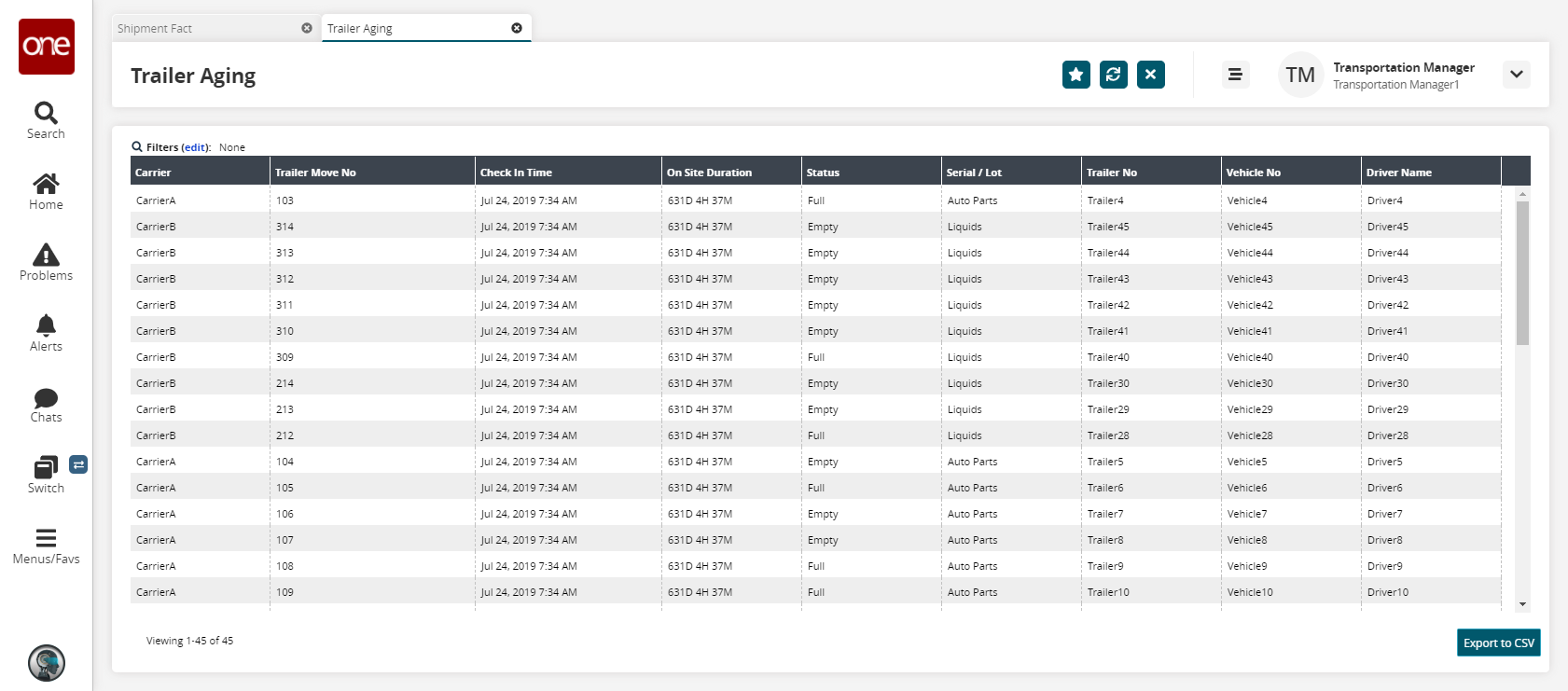
Task: Close the report using teal X button
Action: point(1150,75)
